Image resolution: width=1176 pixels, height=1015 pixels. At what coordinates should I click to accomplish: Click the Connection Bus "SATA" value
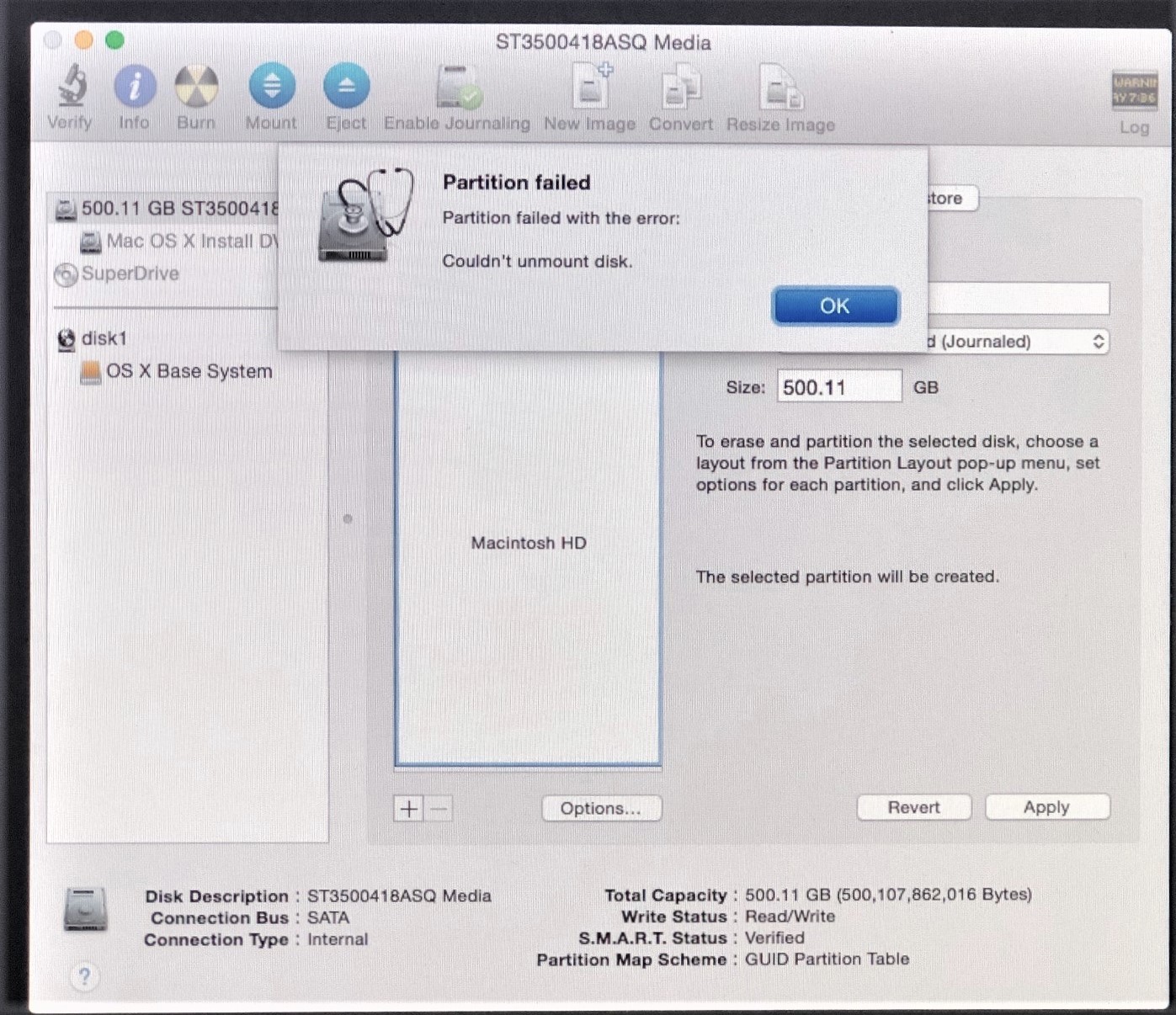click(328, 918)
